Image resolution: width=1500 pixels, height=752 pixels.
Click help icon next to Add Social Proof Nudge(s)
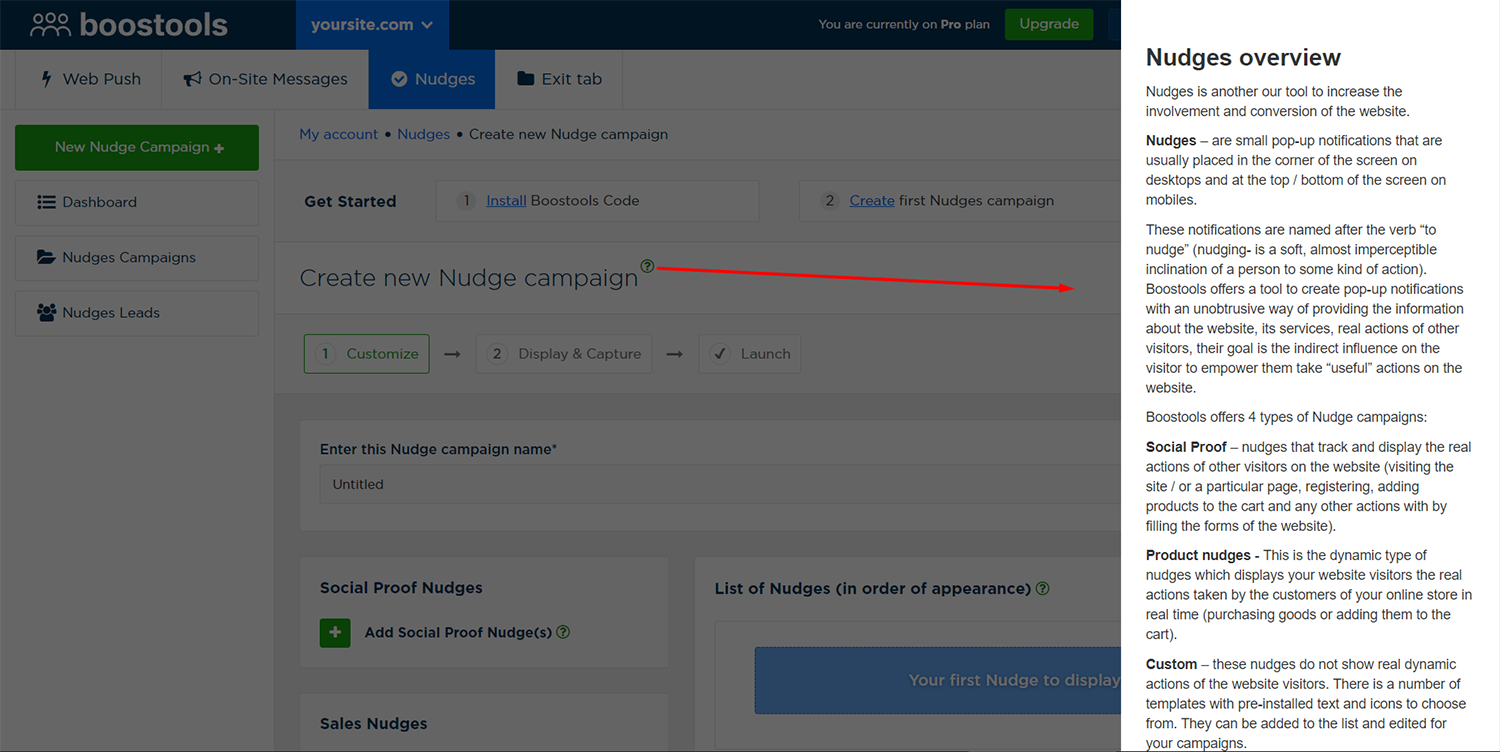point(562,632)
